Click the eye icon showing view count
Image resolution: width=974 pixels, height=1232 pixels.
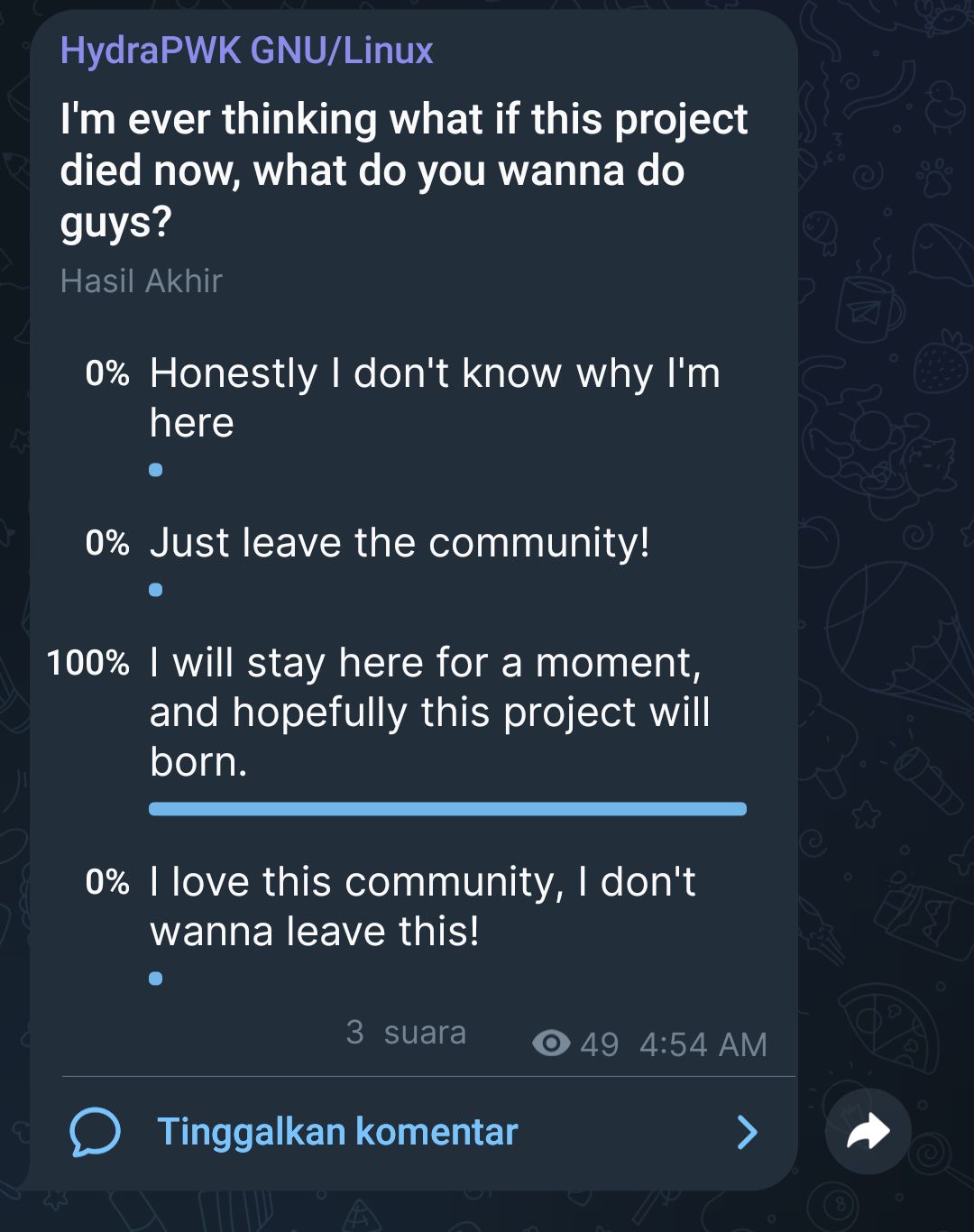[x=554, y=1044]
